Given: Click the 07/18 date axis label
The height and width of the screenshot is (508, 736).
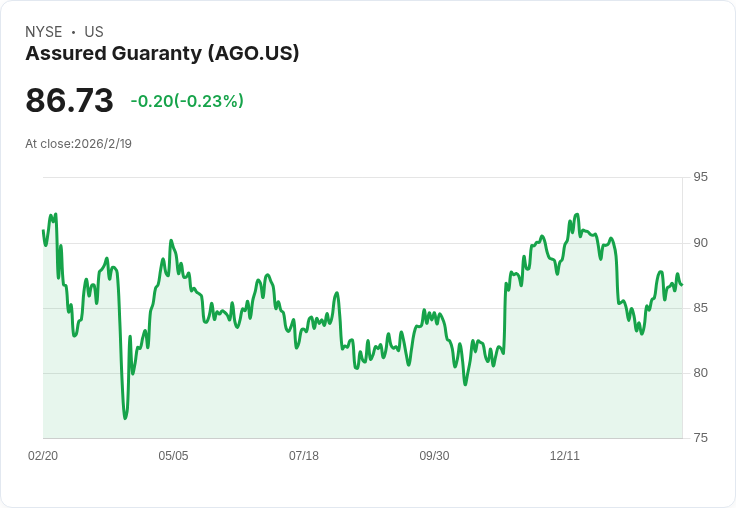Looking at the screenshot, I should (x=304, y=455).
